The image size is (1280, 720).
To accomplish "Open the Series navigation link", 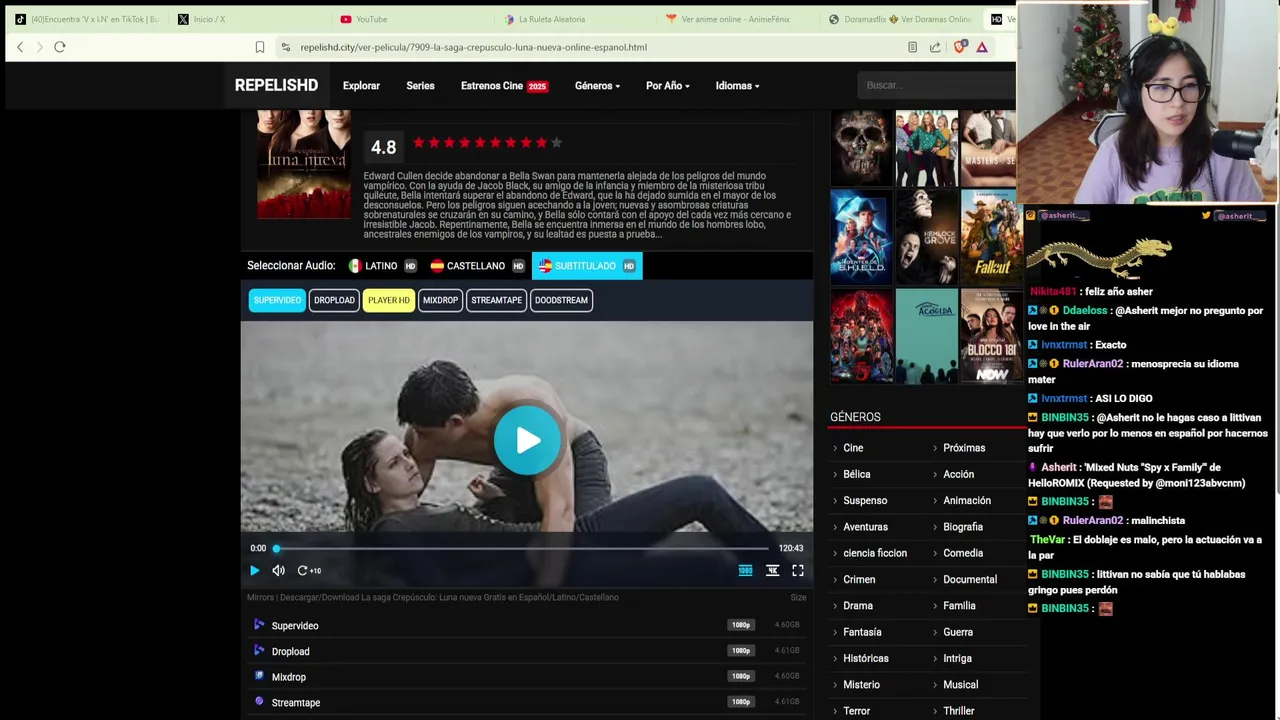I will [420, 86].
